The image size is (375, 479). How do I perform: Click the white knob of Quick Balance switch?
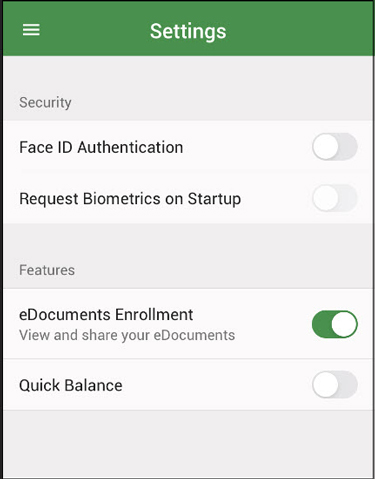[326, 384]
